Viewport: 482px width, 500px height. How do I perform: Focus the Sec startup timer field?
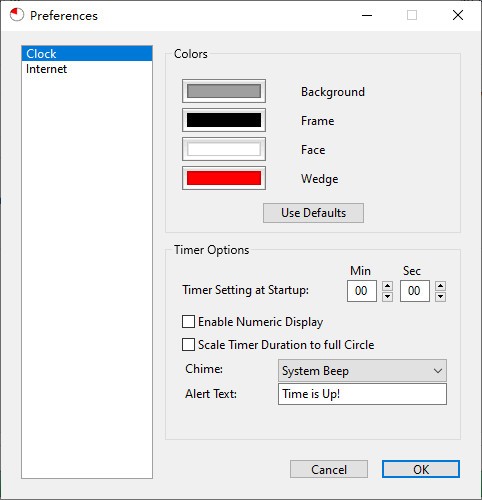point(415,291)
